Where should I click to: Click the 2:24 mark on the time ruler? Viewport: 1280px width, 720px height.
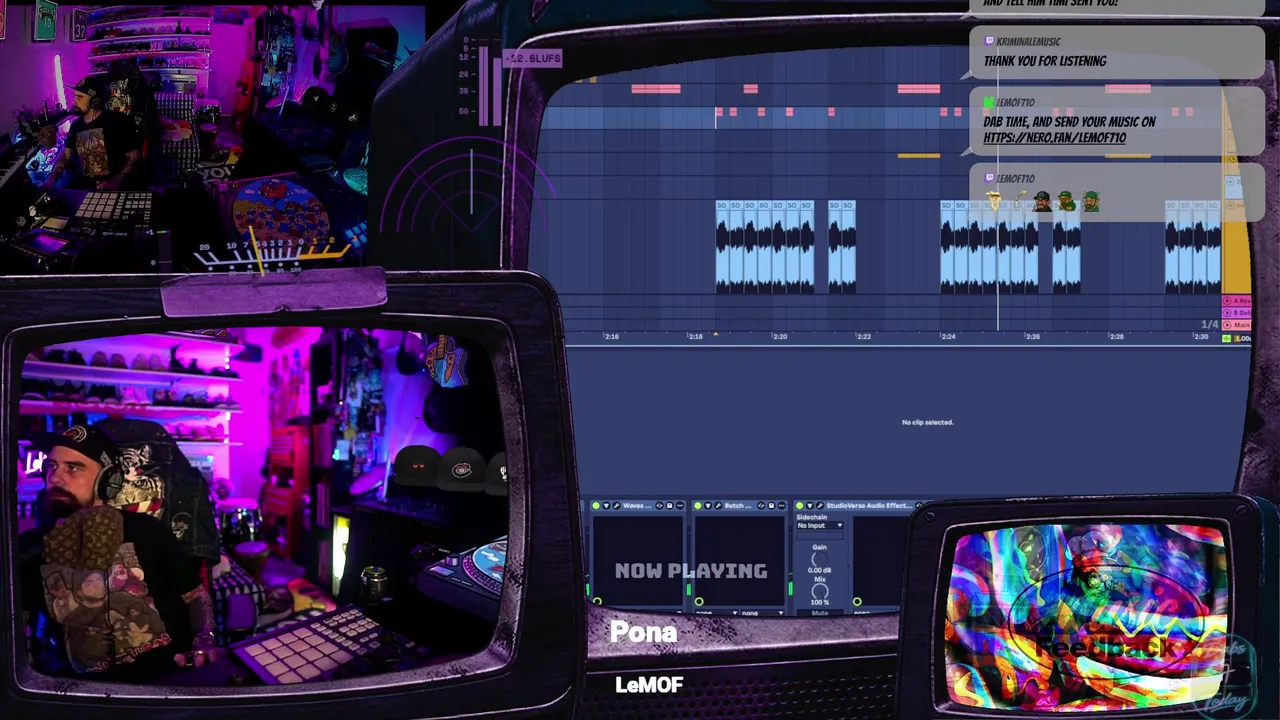948,337
